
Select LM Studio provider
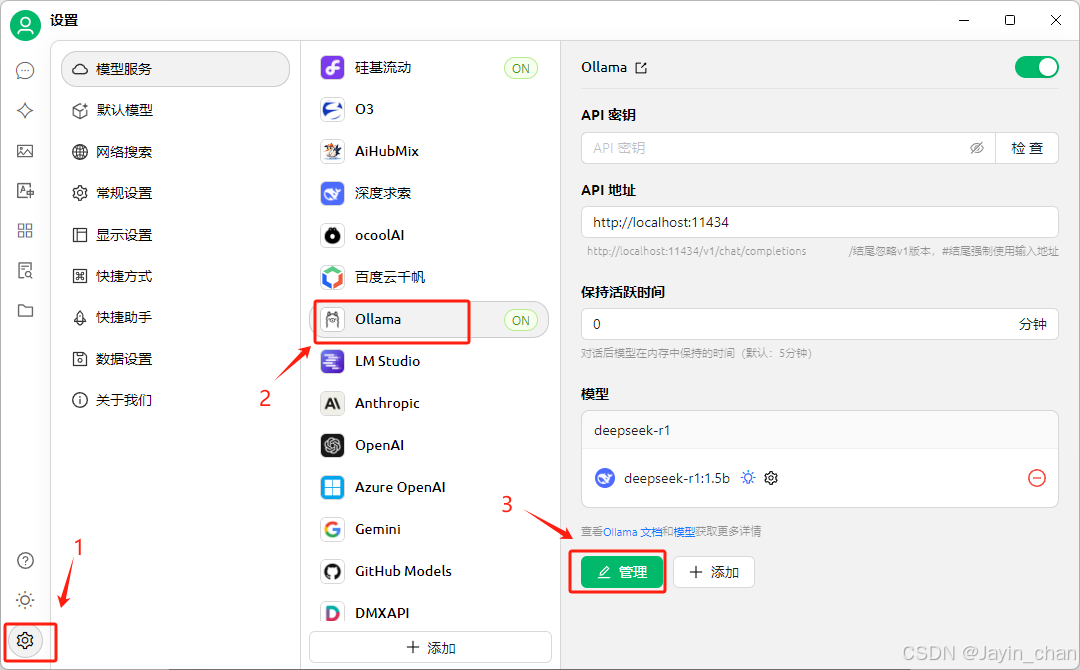[429, 362]
